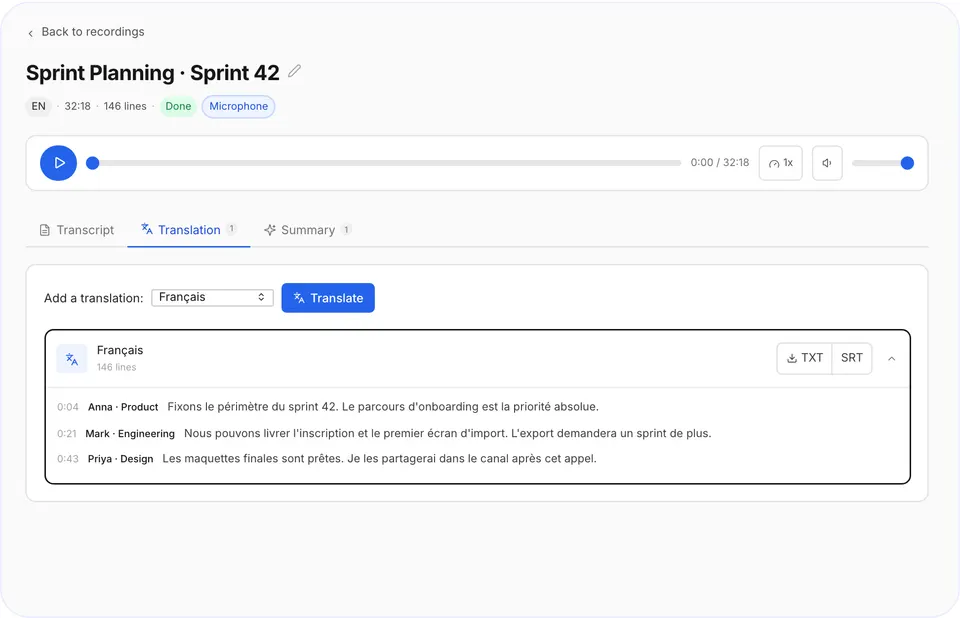Switch to the Transcript tab

point(77,230)
